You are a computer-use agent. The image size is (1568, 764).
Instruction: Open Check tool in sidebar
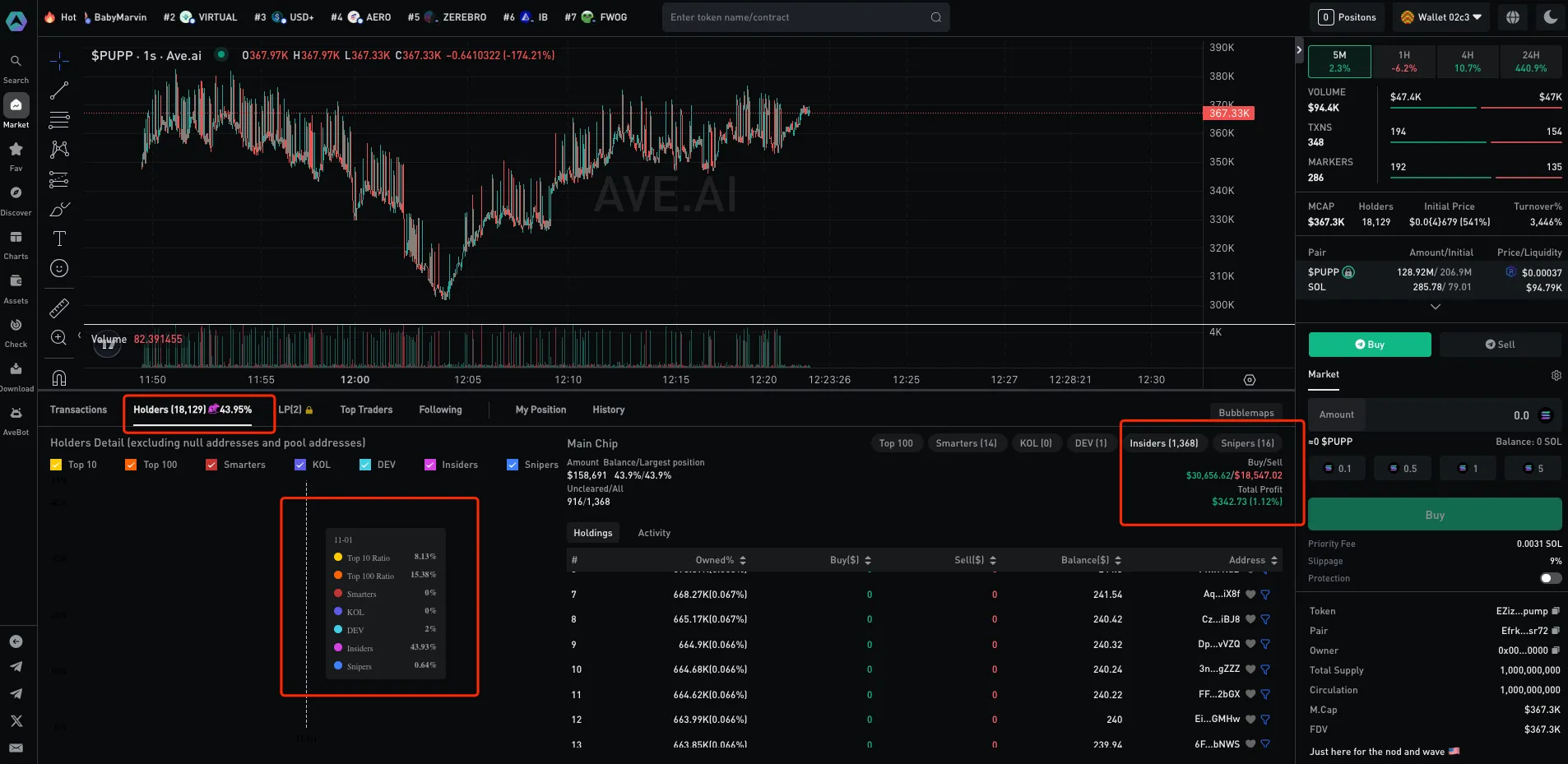point(16,332)
